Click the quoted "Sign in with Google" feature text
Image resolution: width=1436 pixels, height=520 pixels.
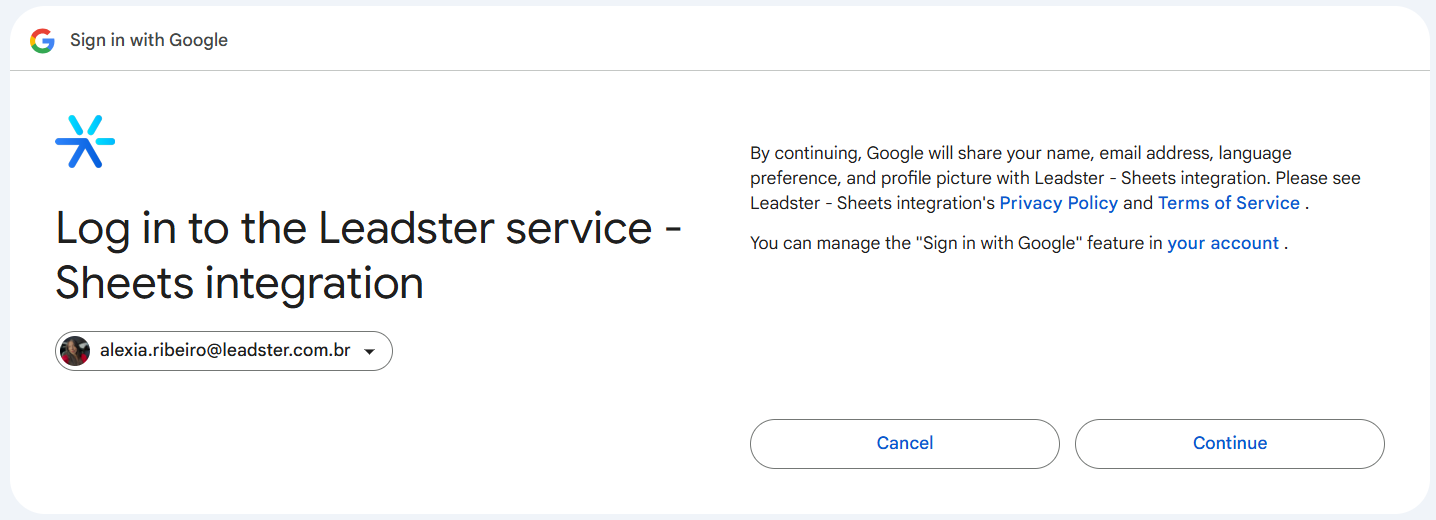[1001, 243]
